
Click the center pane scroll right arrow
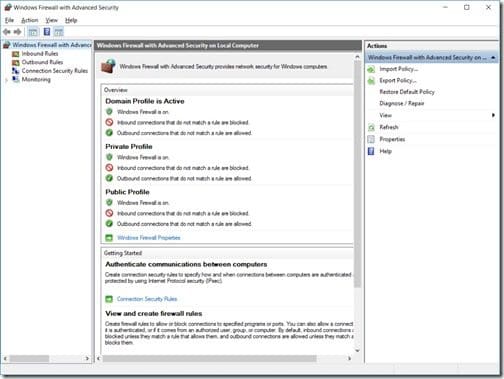coord(349,359)
